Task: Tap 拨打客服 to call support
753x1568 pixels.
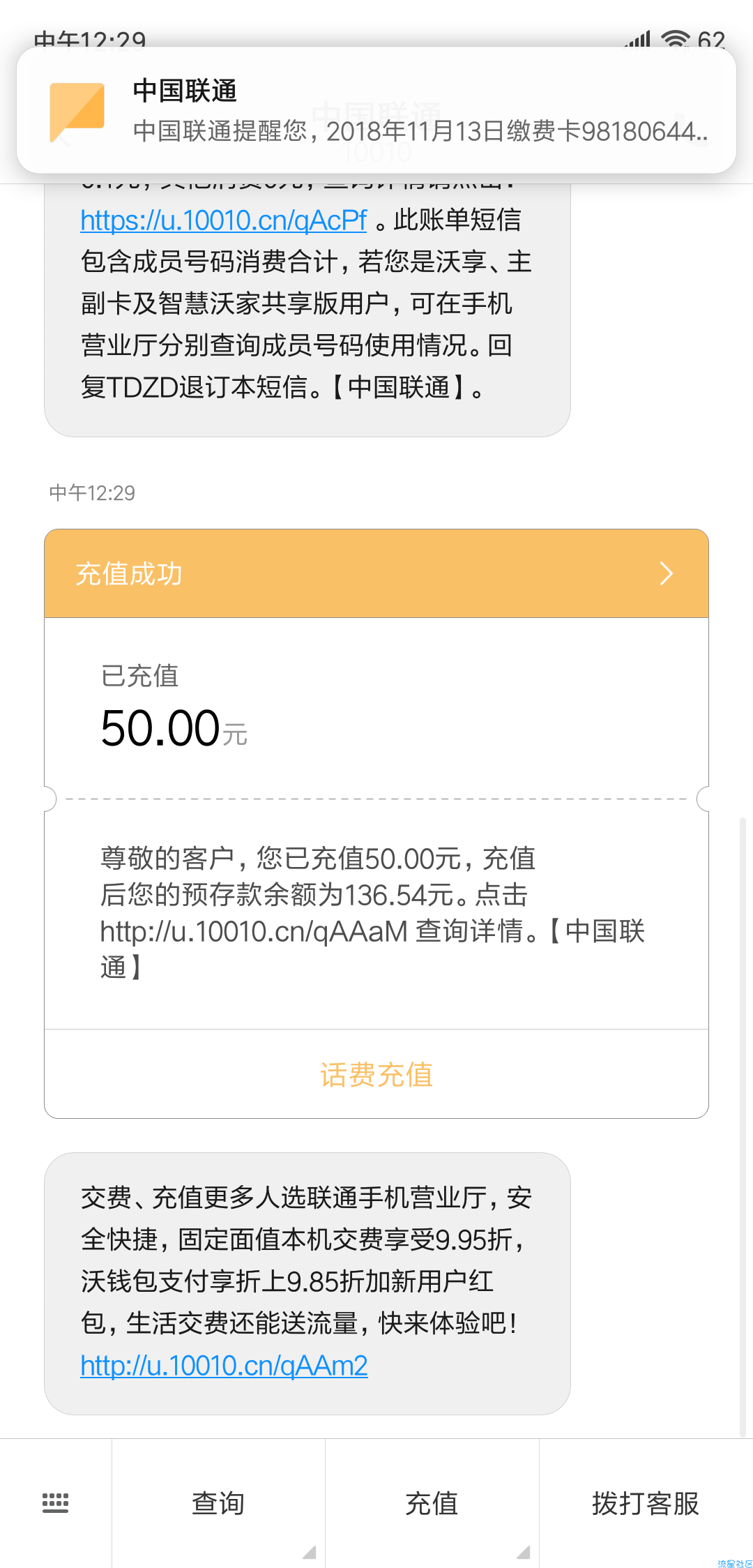Action: pos(646,1503)
